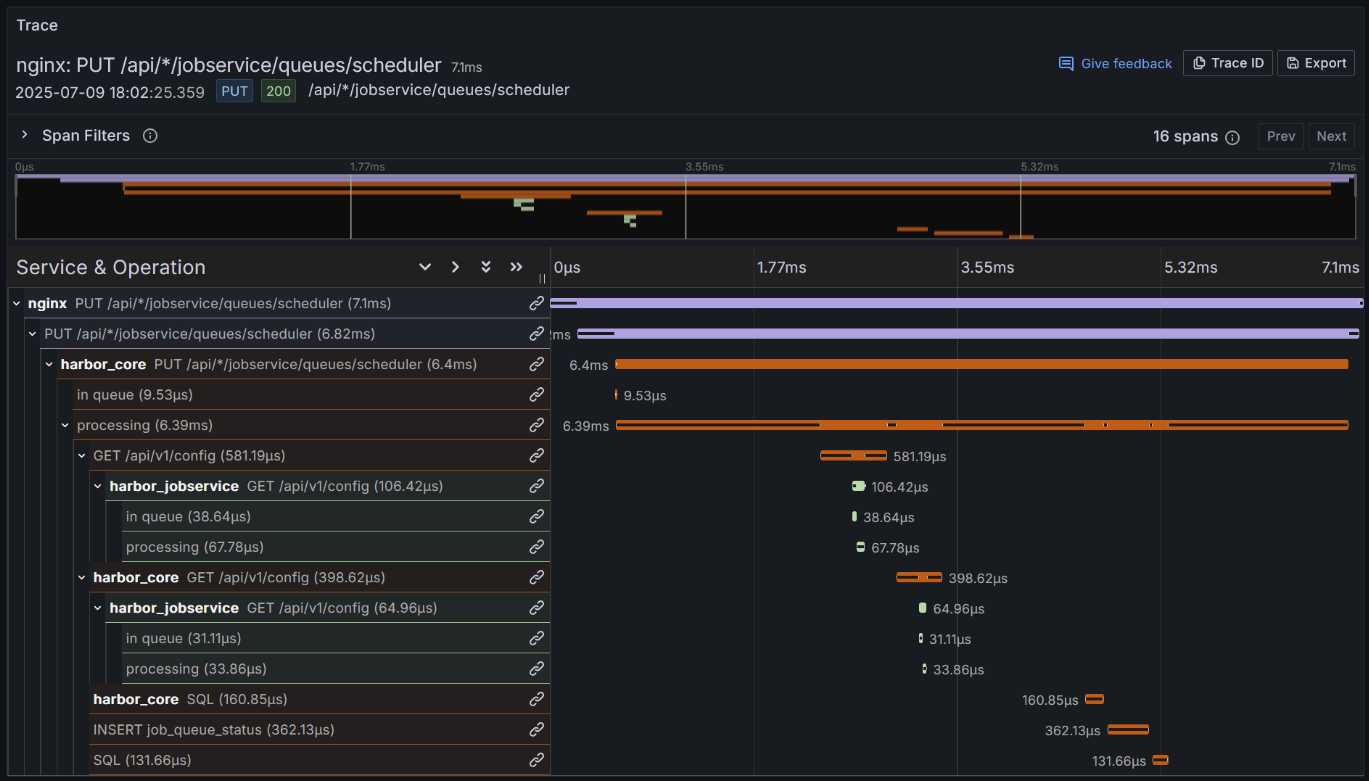Collapse one level with single right chevron
The height and width of the screenshot is (781, 1369).
(455, 267)
